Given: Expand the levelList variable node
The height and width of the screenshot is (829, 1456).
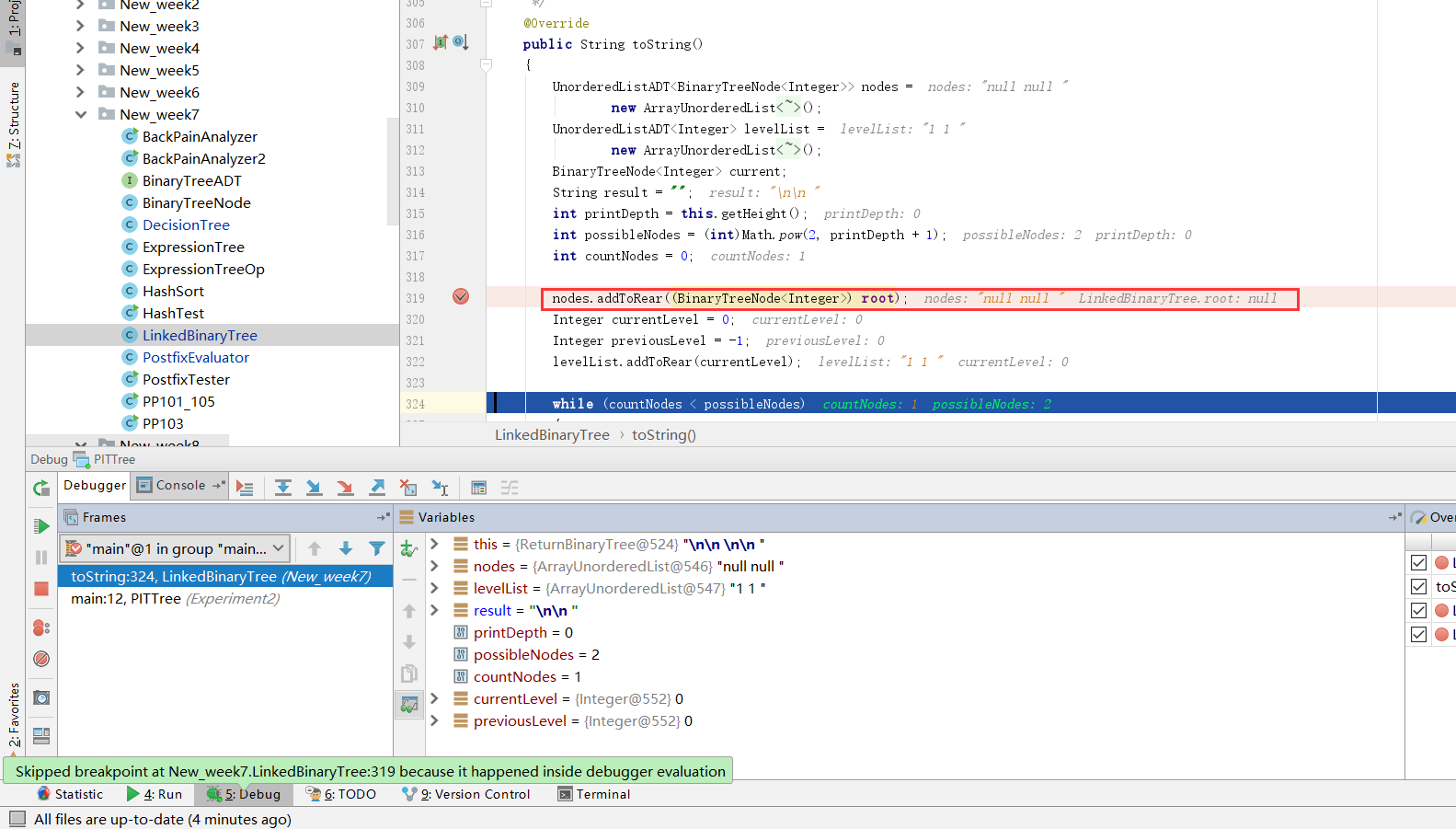Looking at the screenshot, I should [435, 588].
